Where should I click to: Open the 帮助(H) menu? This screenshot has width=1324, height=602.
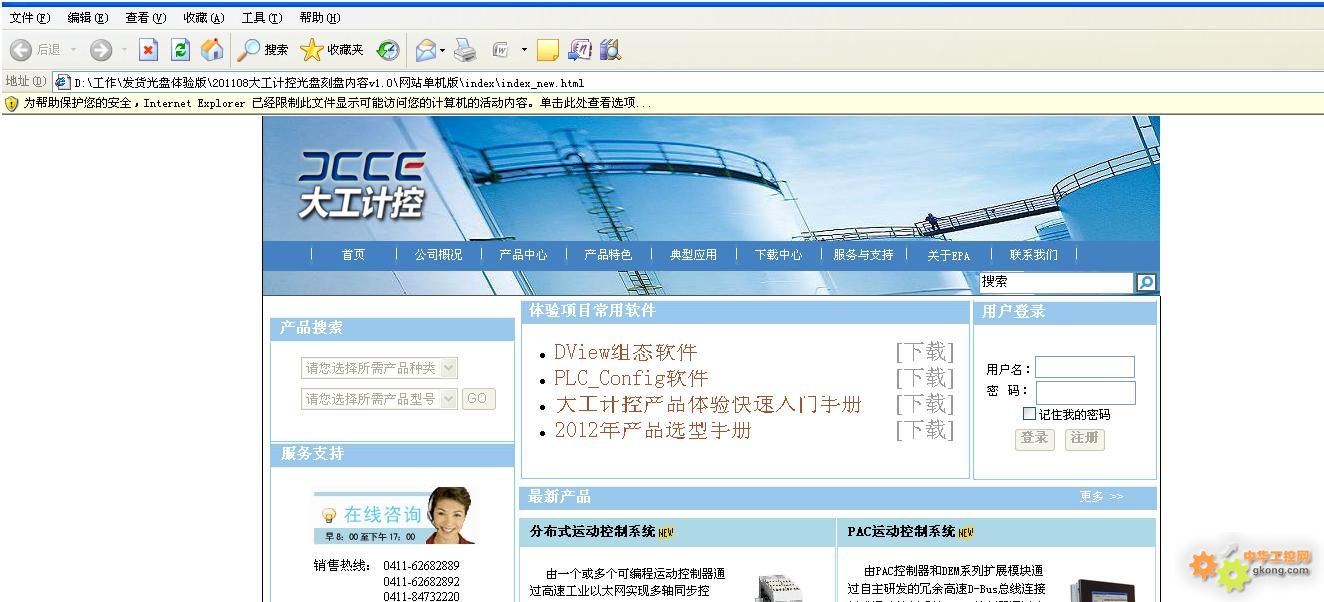[319, 18]
